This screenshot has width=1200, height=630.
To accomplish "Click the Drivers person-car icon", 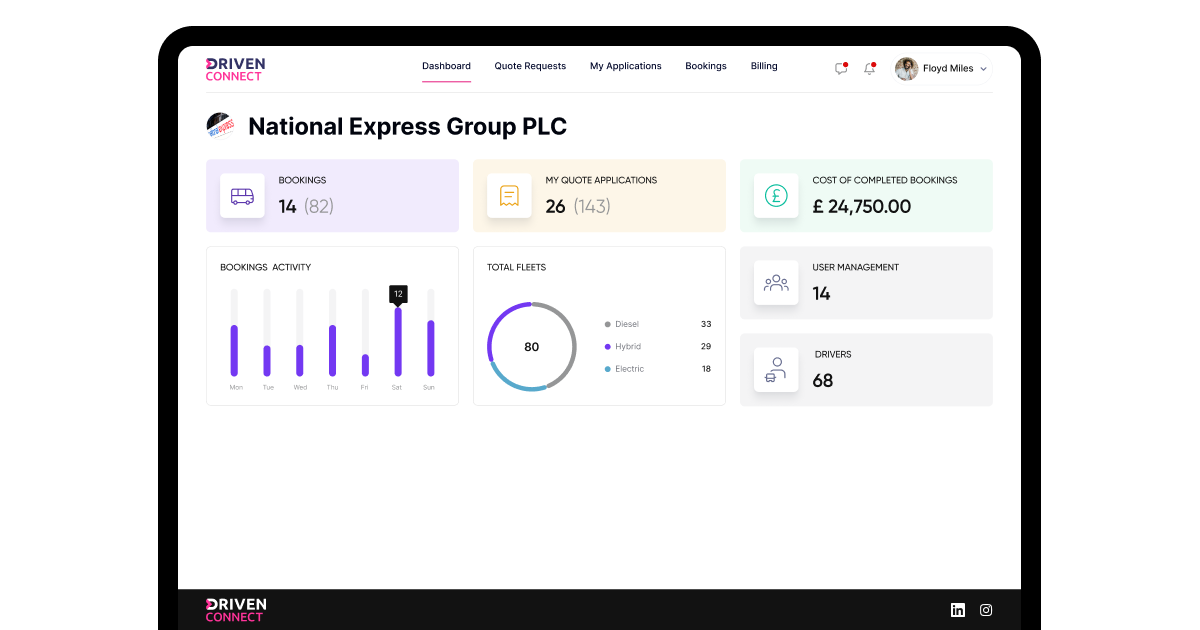I will 776,370.
